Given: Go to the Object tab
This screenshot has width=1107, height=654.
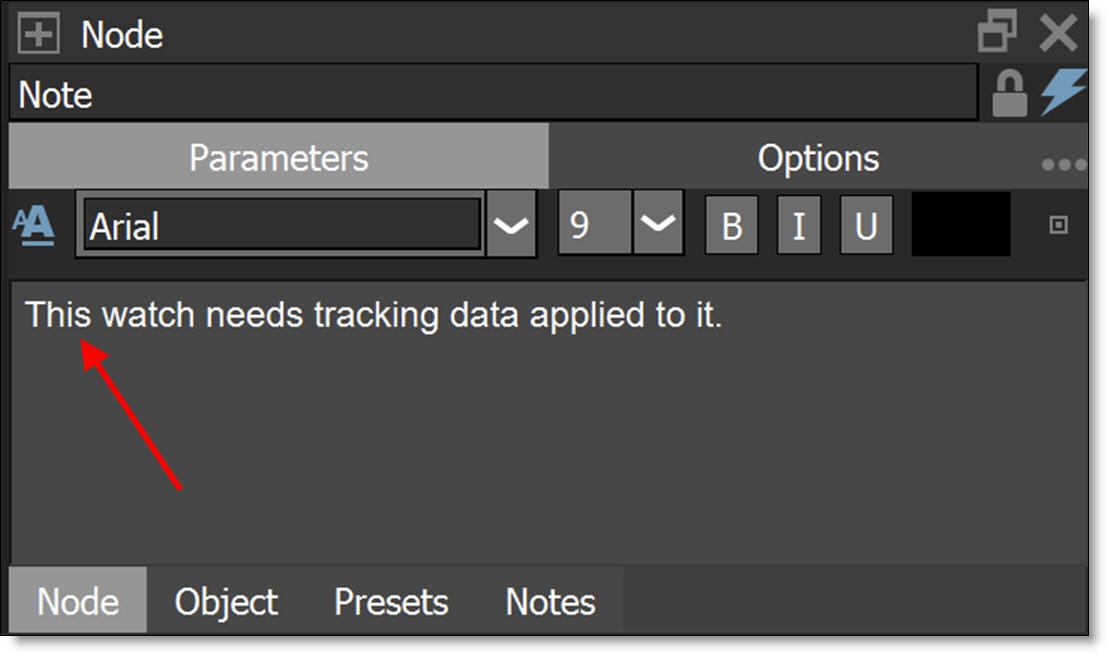Looking at the screenshot, I should click(x=226, y=602).
